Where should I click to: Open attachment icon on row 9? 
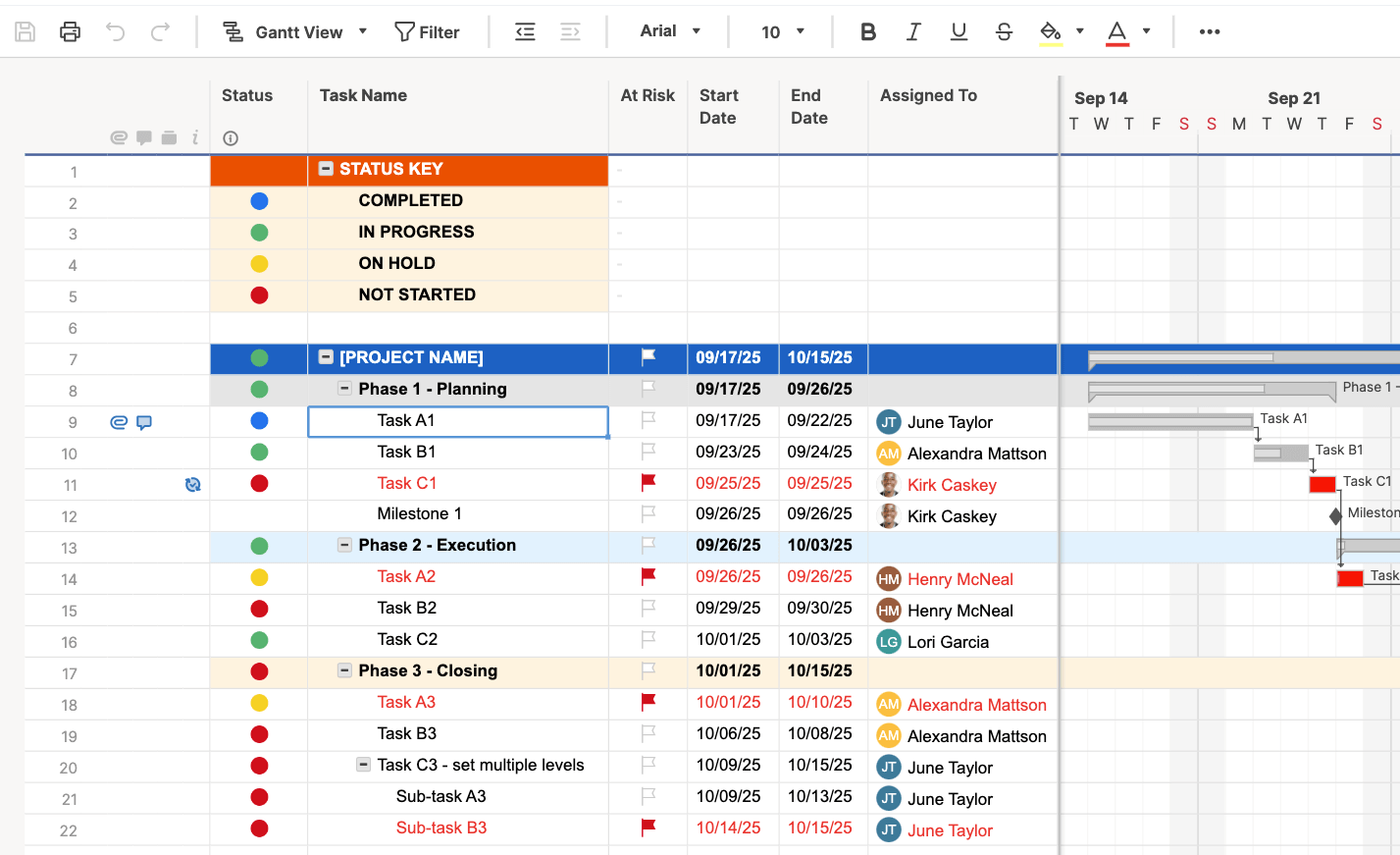tap(119, 422)
